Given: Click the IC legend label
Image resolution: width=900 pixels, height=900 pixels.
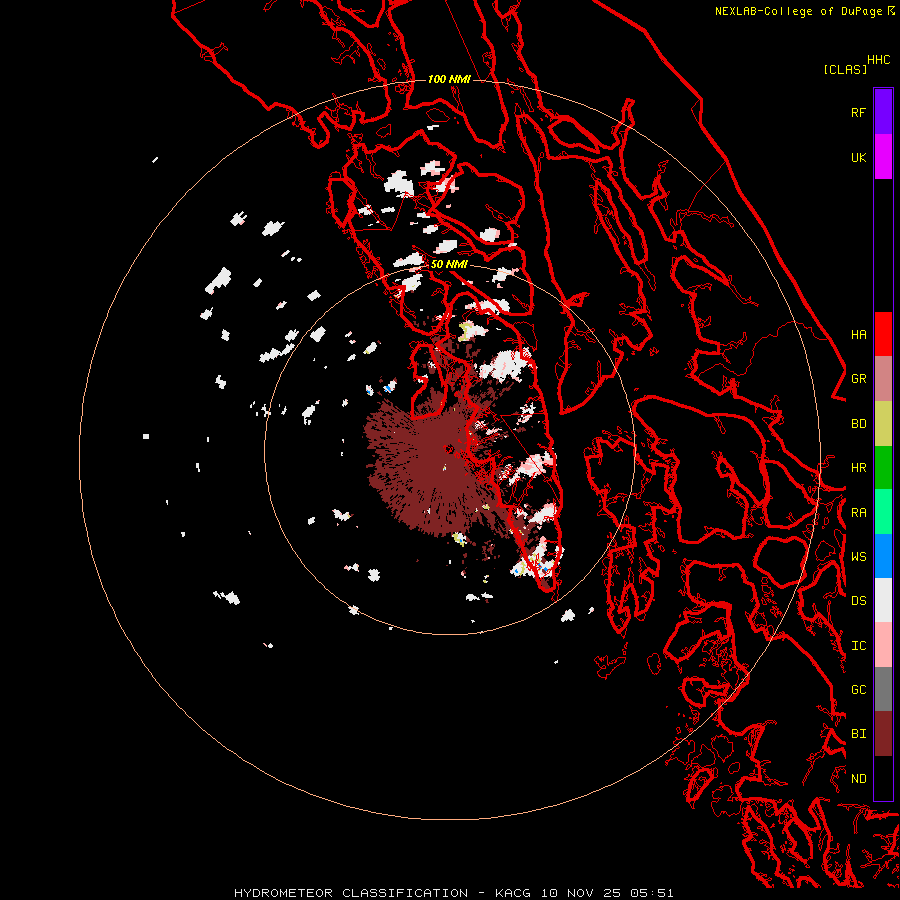Looking at the screenshot, I should [858, 646].
